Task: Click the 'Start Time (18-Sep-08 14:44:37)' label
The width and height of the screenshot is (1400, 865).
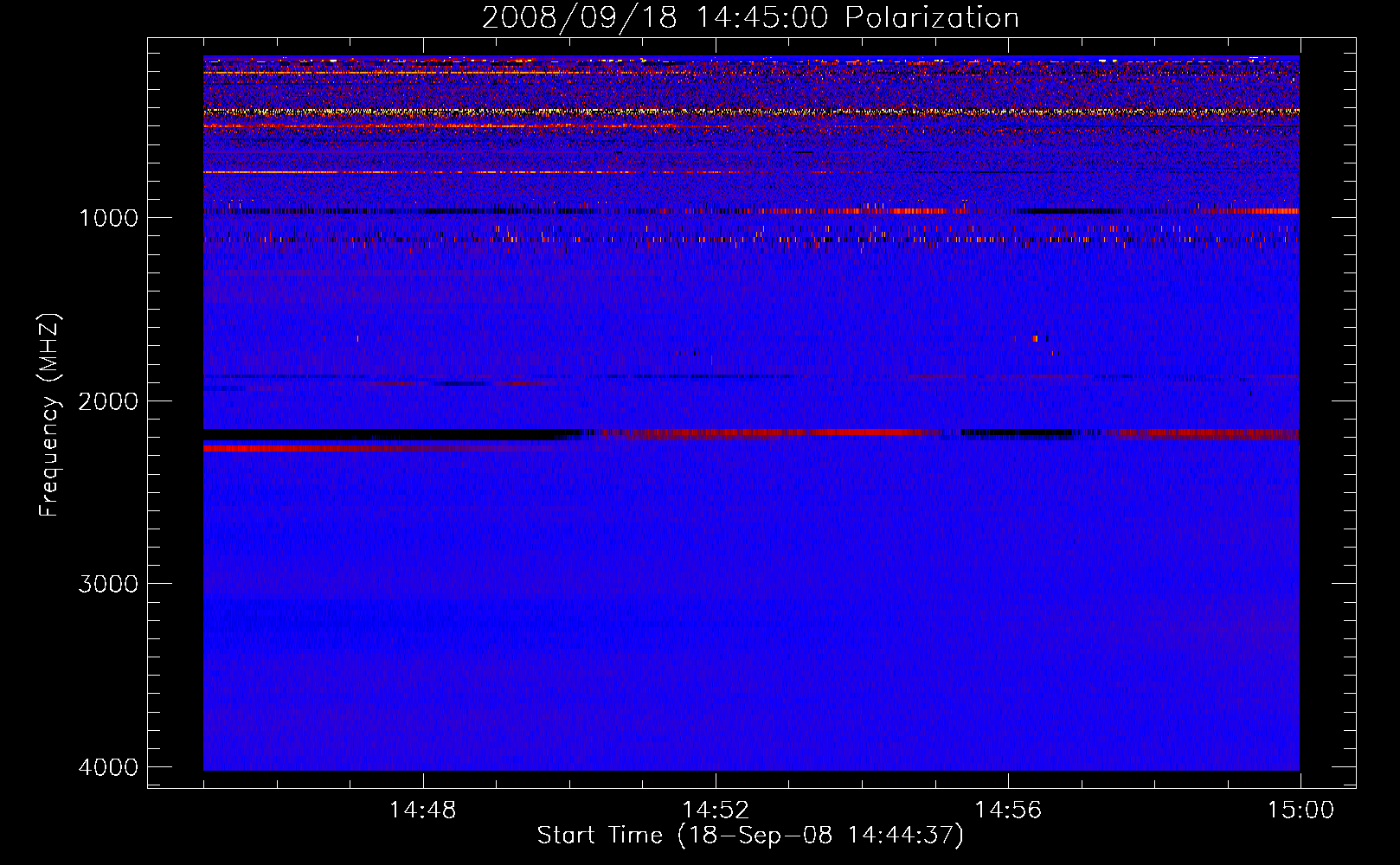Action: coord(750,836)
